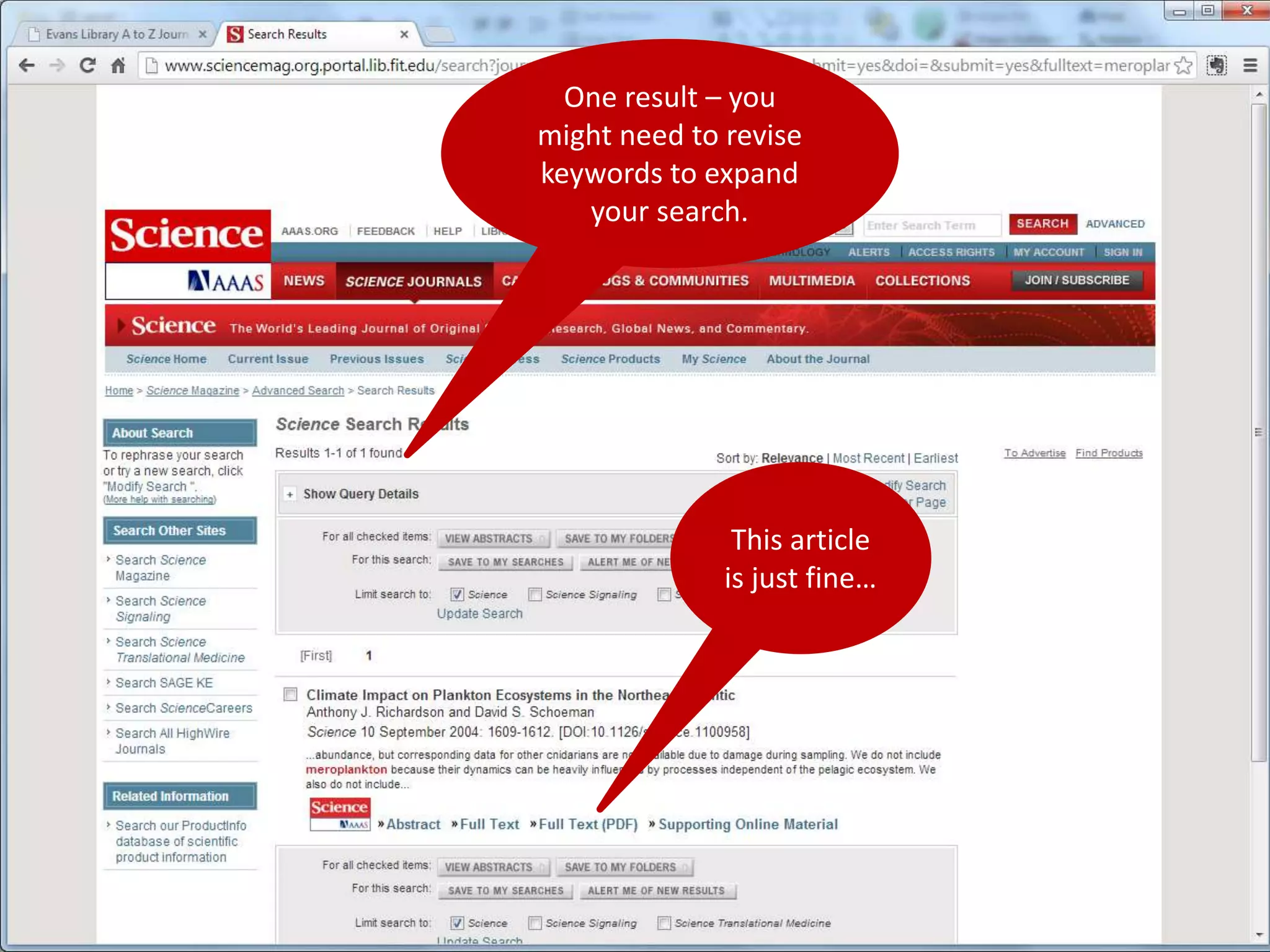Open COLLECTIONS menu
The image size is (1270, 952).
point(922,281)
